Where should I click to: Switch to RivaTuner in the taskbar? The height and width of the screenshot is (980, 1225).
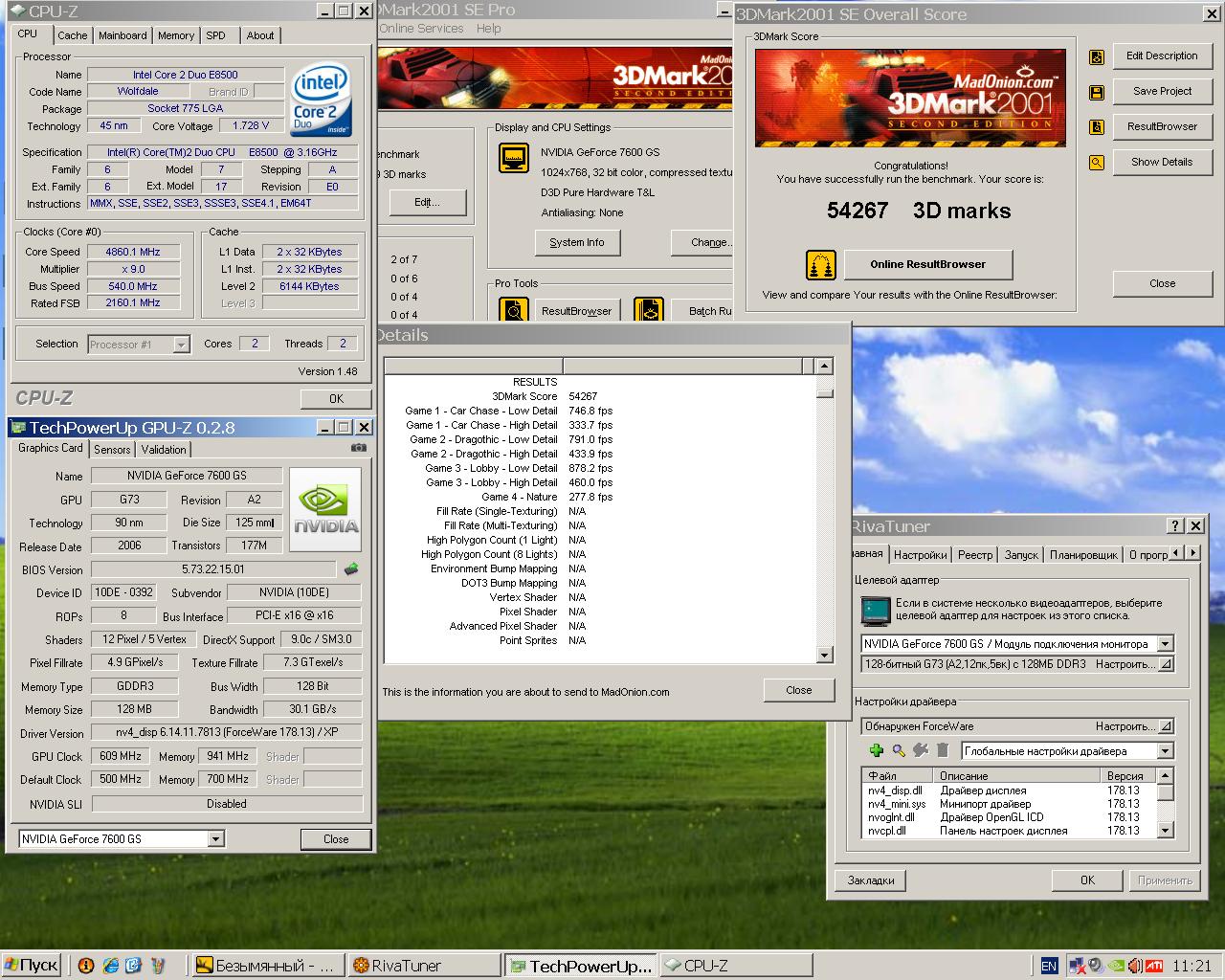click(424, 966)
